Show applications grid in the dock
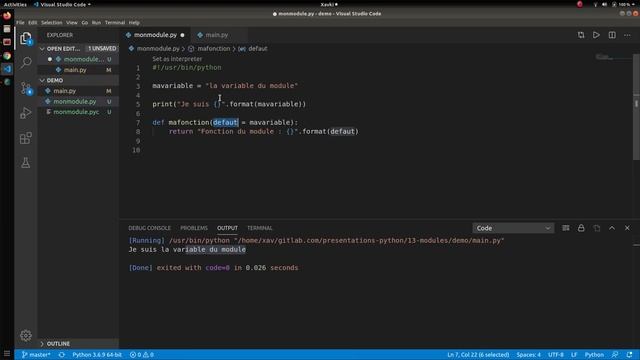Screen dimensions: 640x360 coord(7,353)
